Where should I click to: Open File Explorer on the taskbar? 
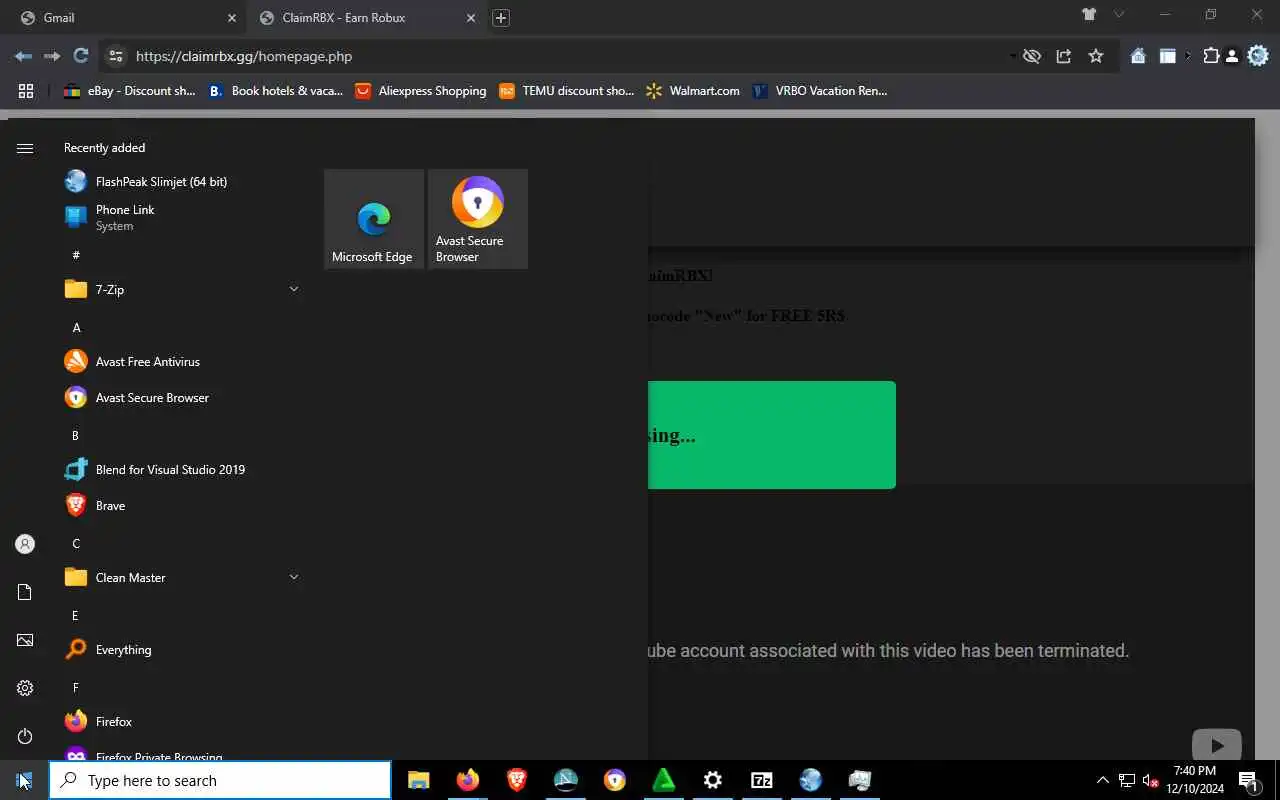coord(418,780)
